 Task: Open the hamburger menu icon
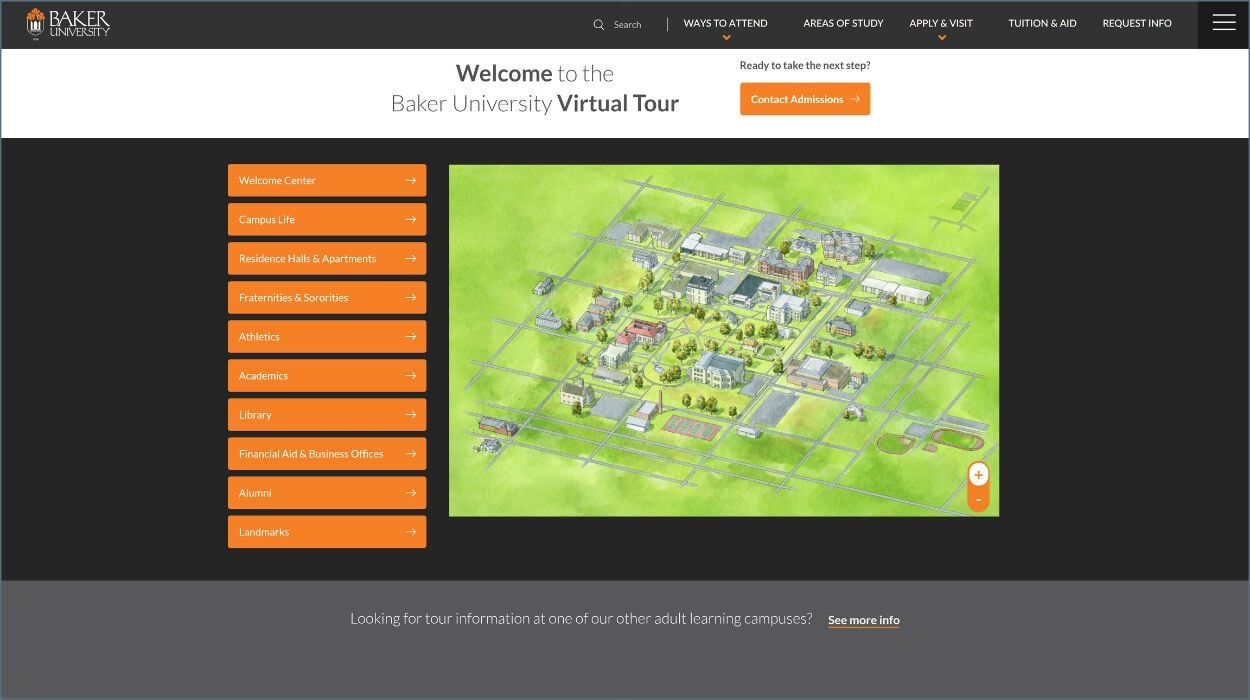click(x=1224, y=23)
